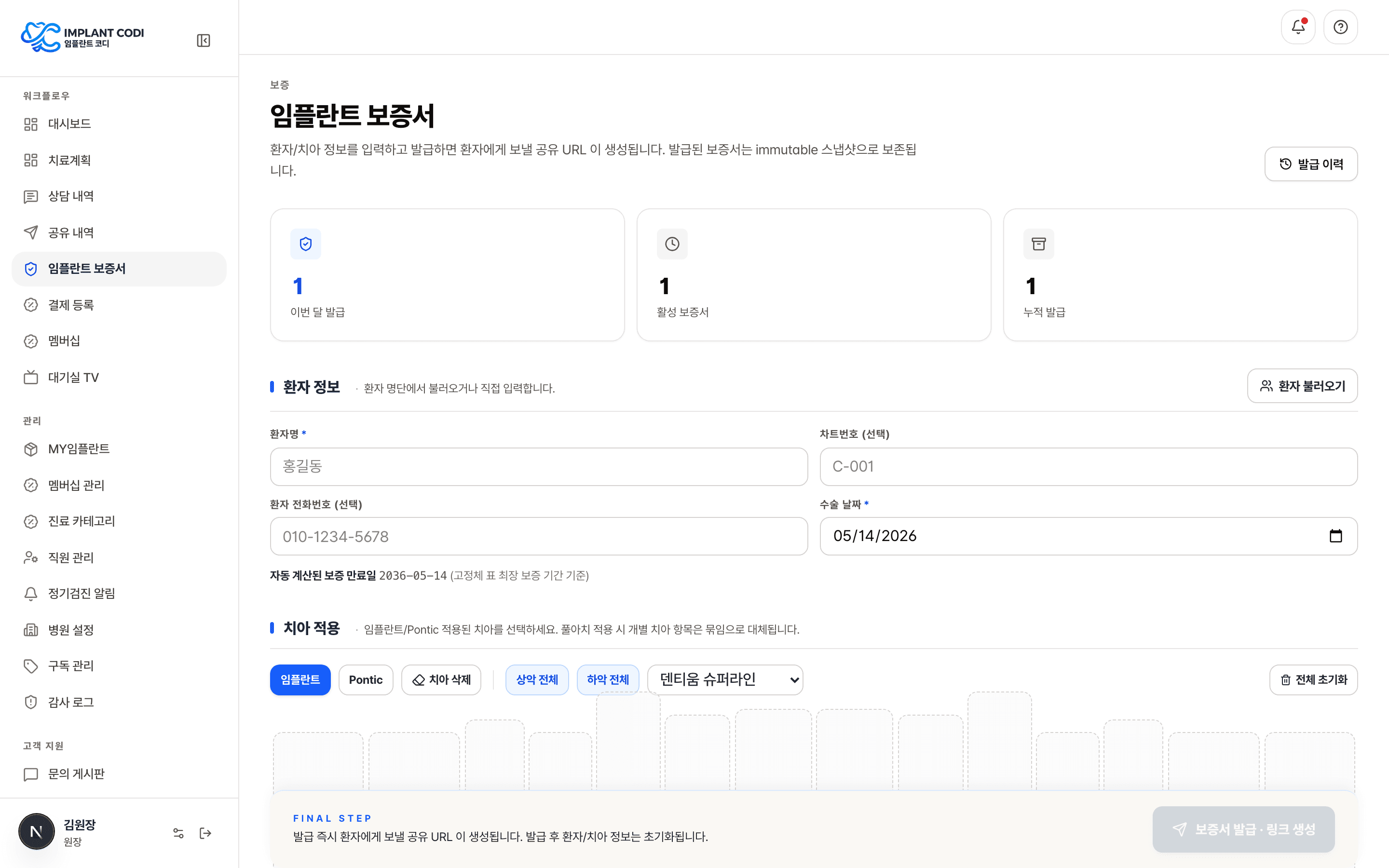Click the 2036-05-14 expiry date text
This screenshot has height=868, width=1389.
[413, 576]
